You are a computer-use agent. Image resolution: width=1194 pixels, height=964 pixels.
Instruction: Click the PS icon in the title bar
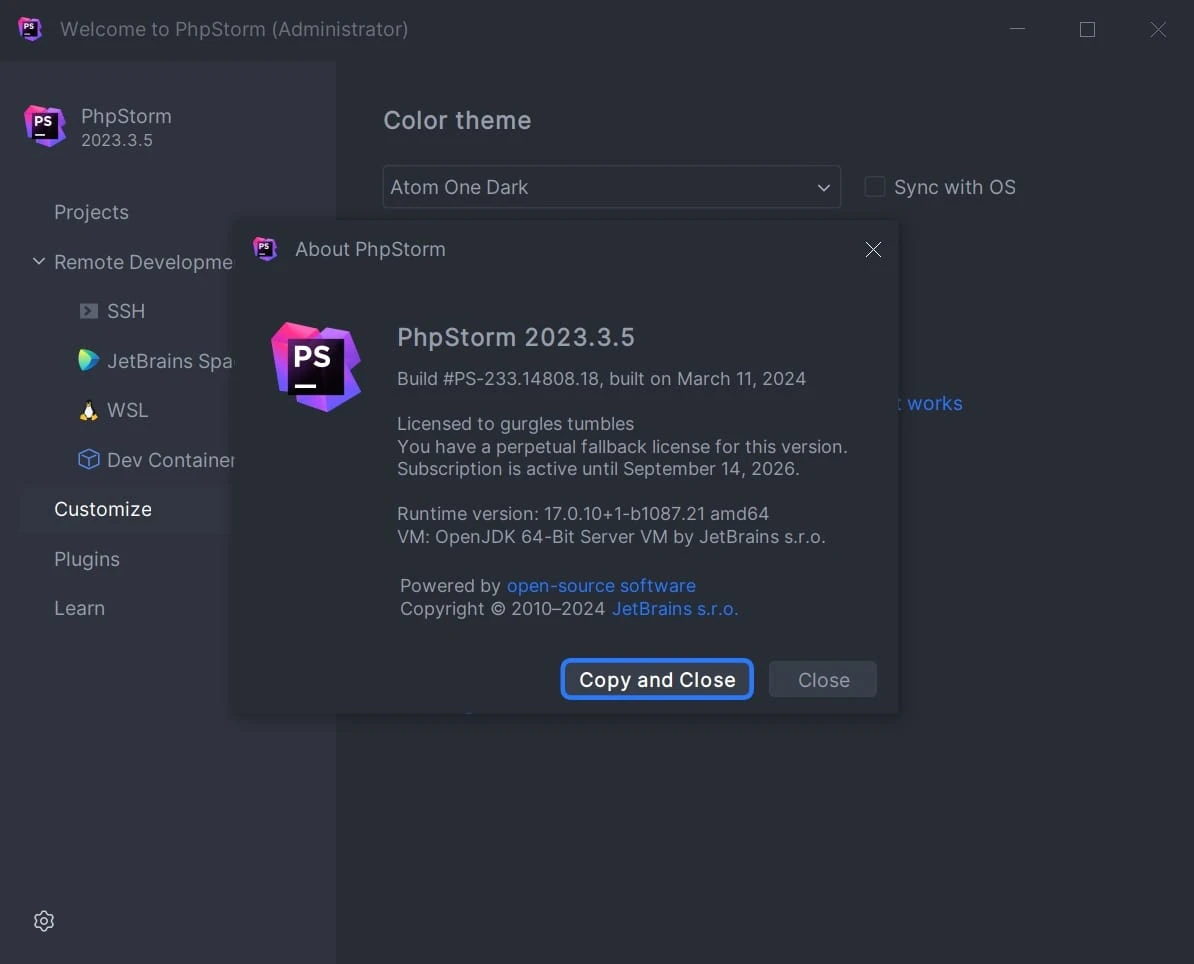[30, 29]
